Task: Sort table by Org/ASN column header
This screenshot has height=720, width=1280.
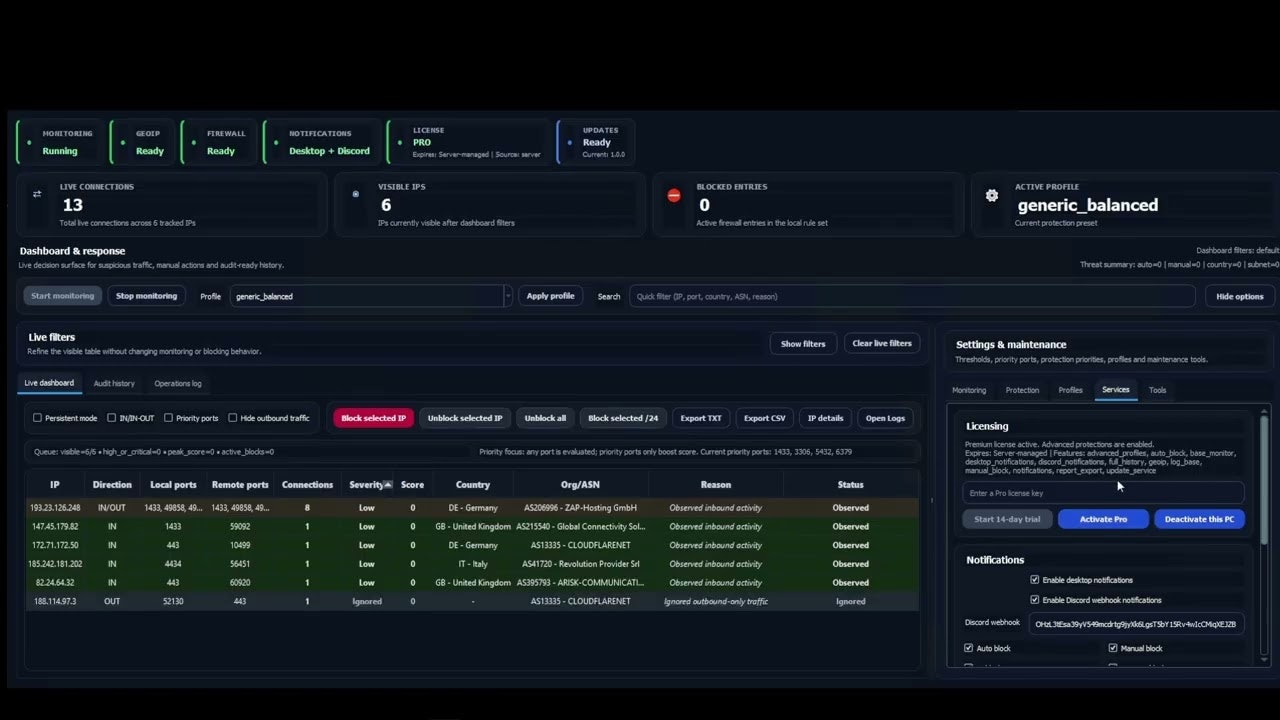Action: point(580,485)
